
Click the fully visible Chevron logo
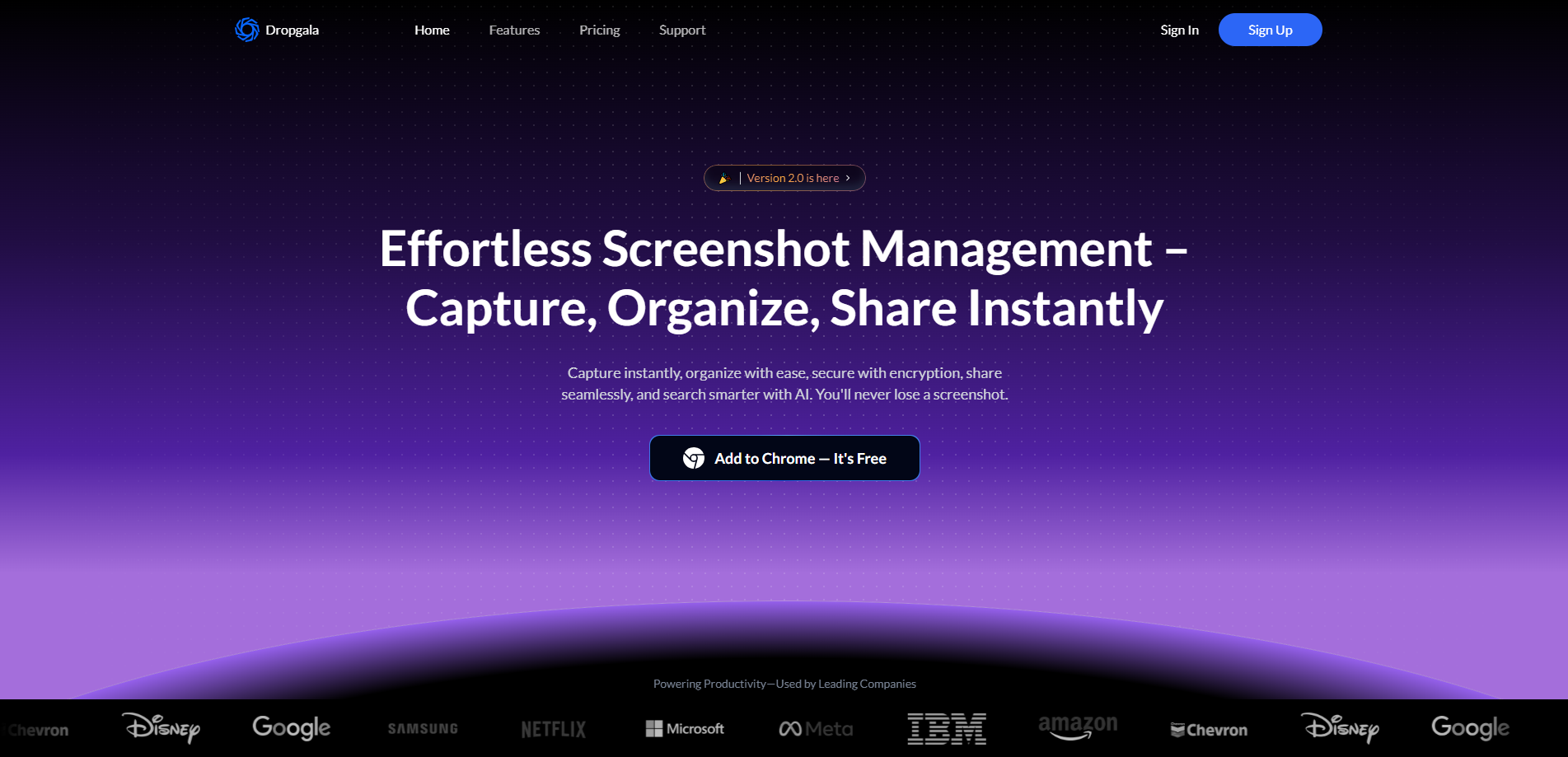(x=1209, y=730)
